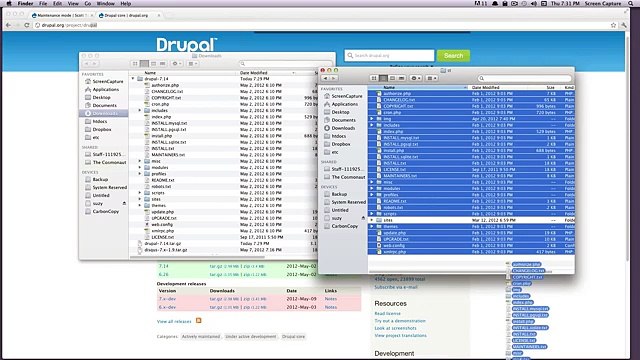Image resolution: width=640 pixels, height=360 pixels.
Task: Open the RSS feed icon beside View all releases
Action: 198,321
